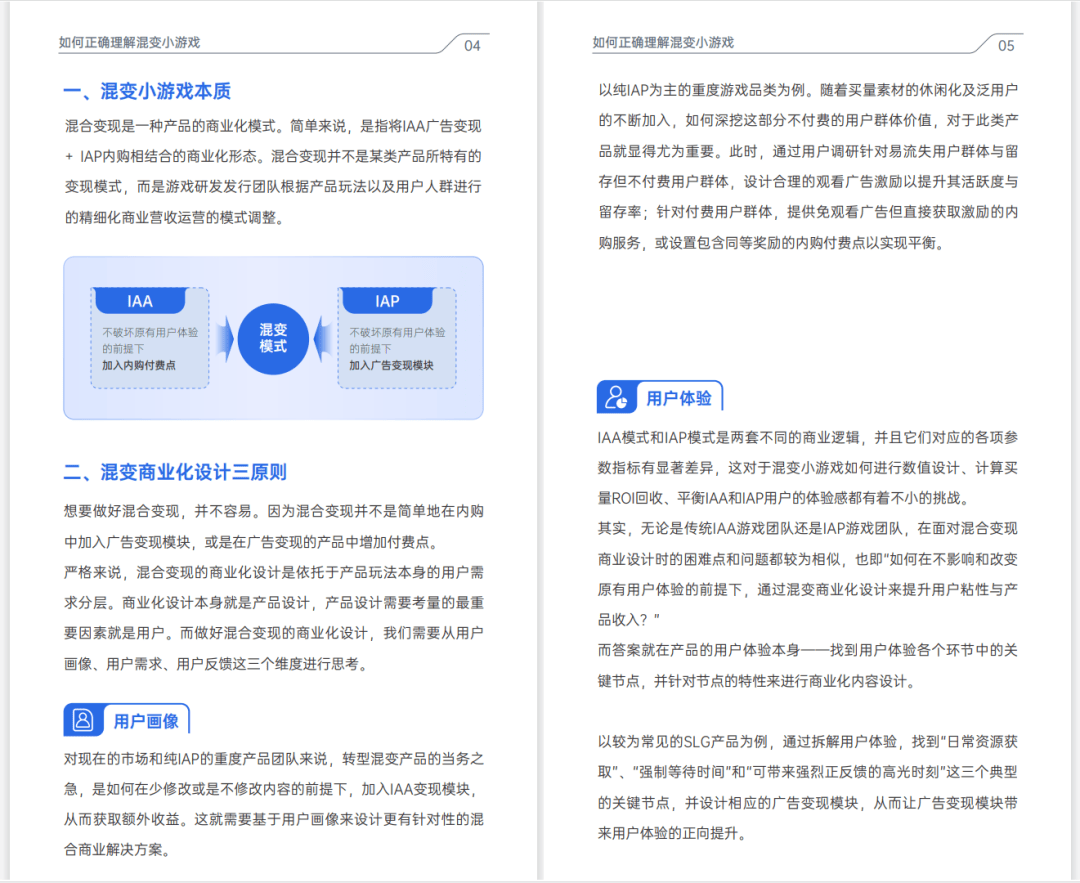Click the gray description text inside IAA box
Screen dimensions: 1080x883
pos(149,340)
